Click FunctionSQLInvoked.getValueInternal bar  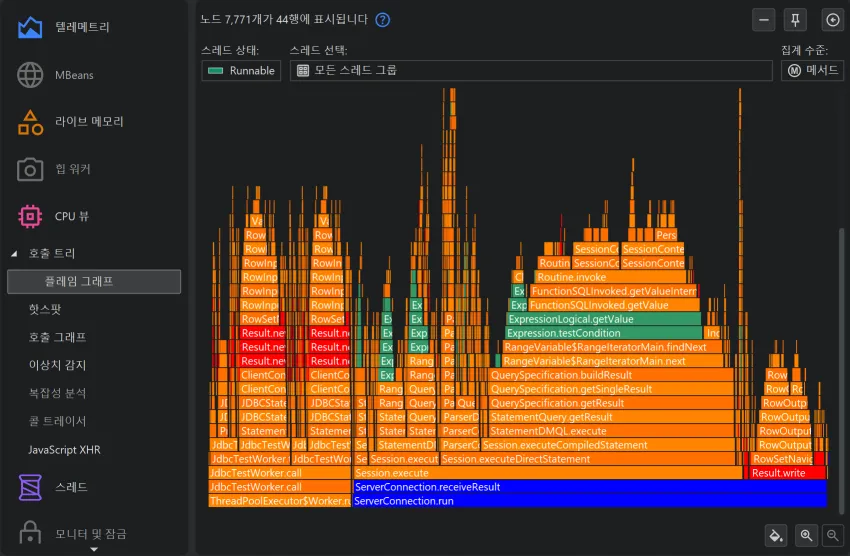click(x=614, y=291)
